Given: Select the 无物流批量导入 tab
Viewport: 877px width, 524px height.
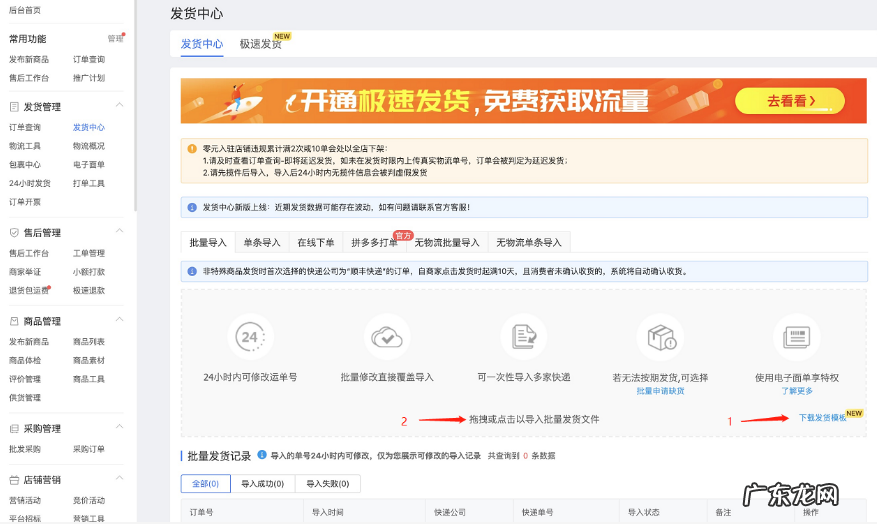Looking at the screenshot, I should click(x=447, y=242).
